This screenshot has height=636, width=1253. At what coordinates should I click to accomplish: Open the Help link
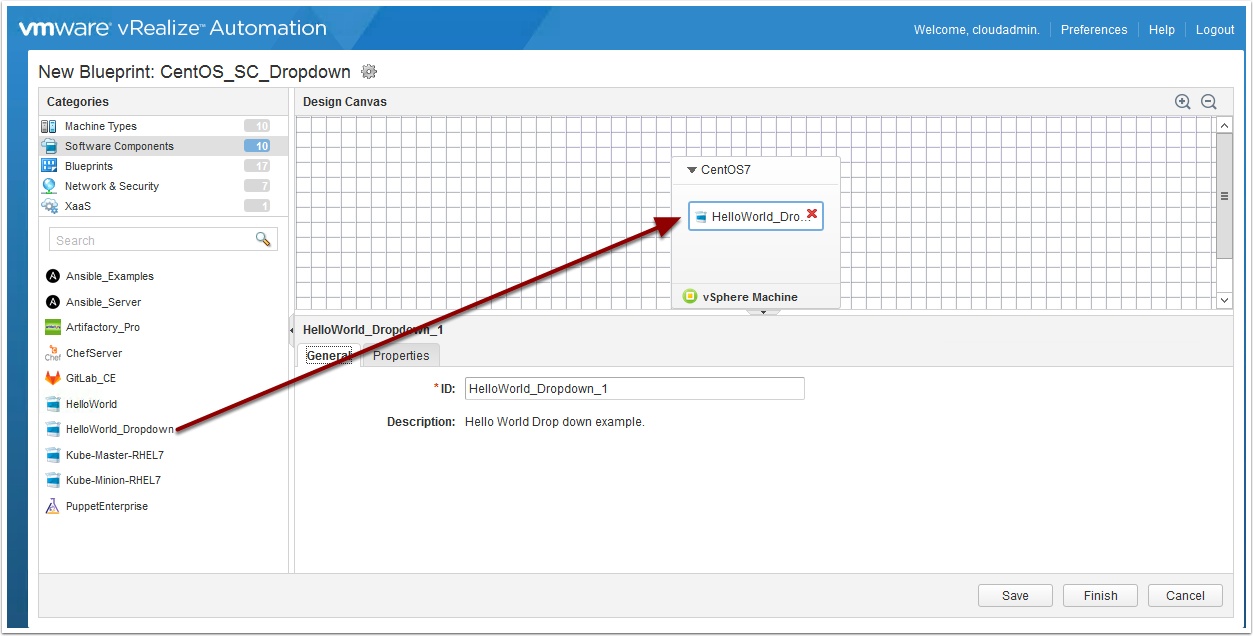(1162, 29)
